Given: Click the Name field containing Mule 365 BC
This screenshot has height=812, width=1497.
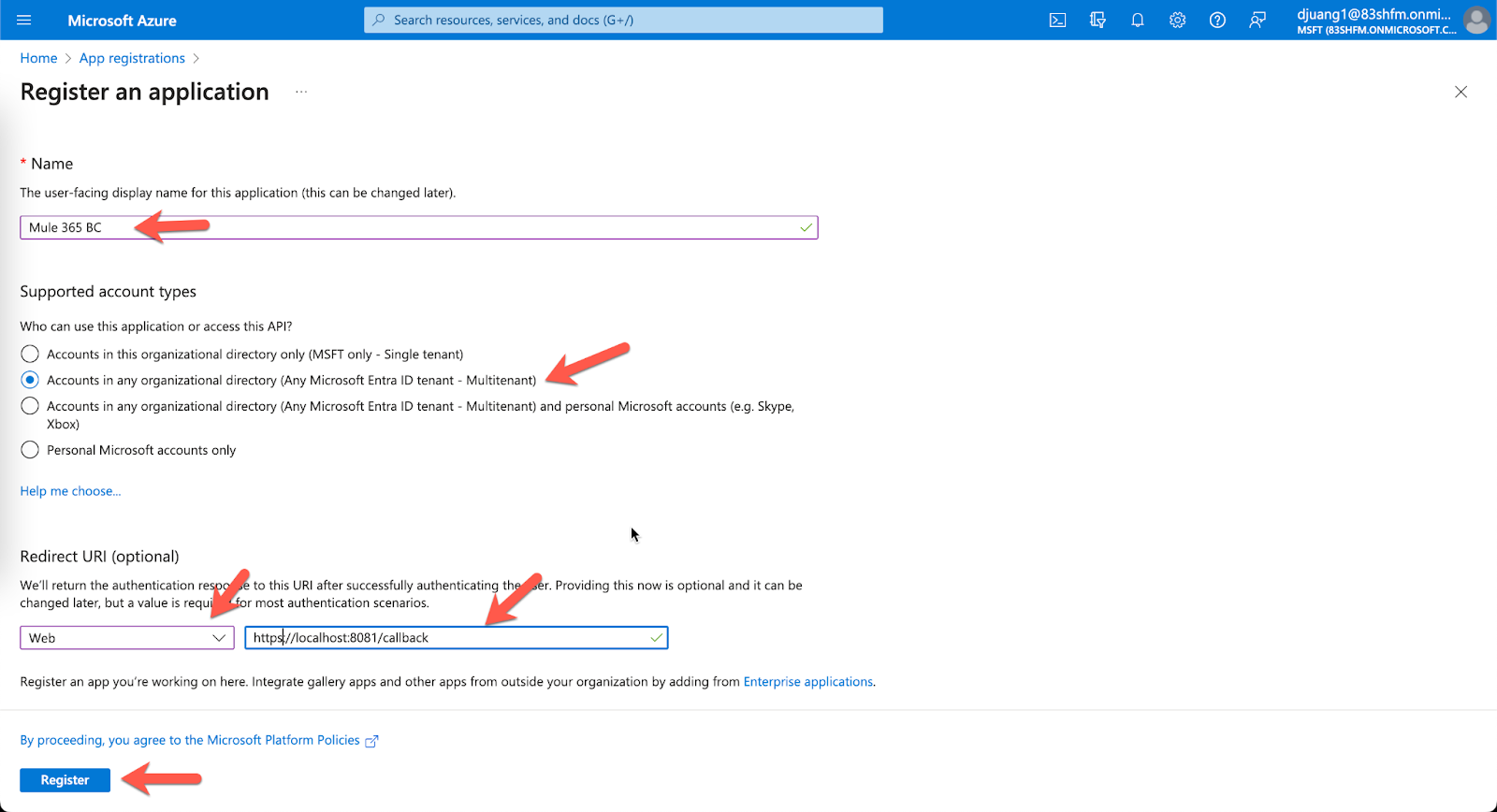Looking at the screenshot, I should pos(419,227).
